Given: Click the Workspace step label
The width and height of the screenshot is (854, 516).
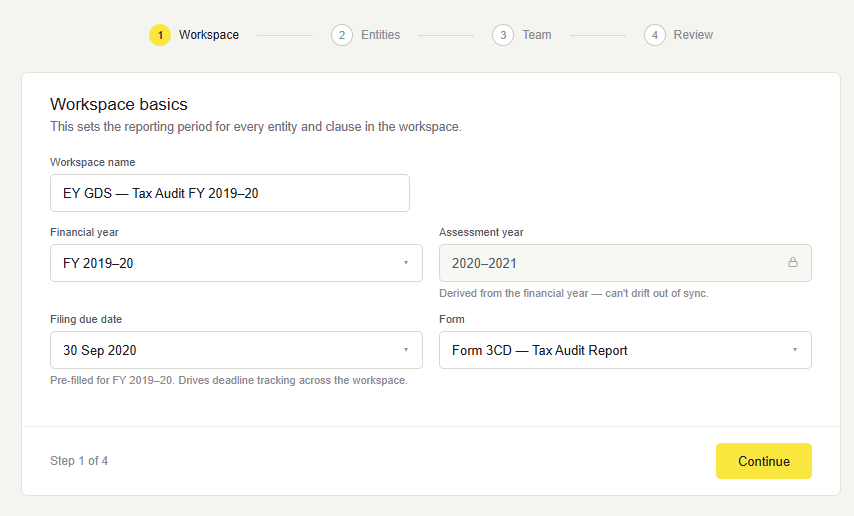Looking at the screenshot, I should click(209, 35).
